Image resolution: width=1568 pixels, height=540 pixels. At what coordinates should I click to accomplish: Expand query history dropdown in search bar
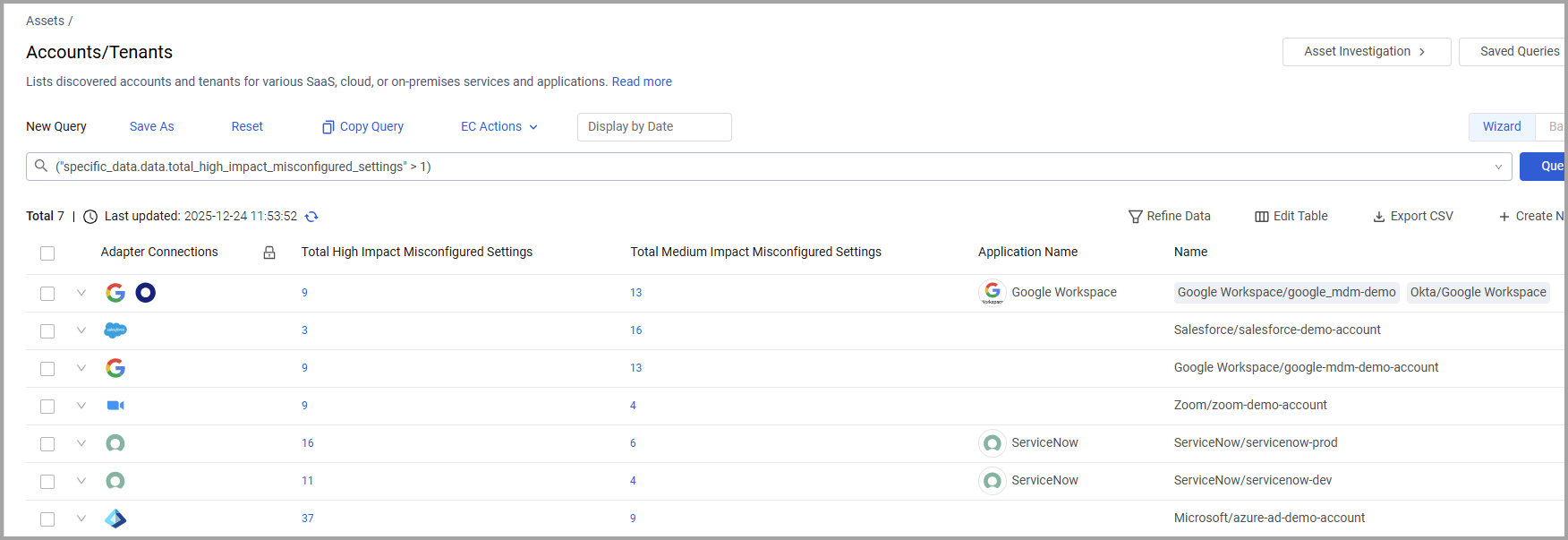pos(1498,167)
